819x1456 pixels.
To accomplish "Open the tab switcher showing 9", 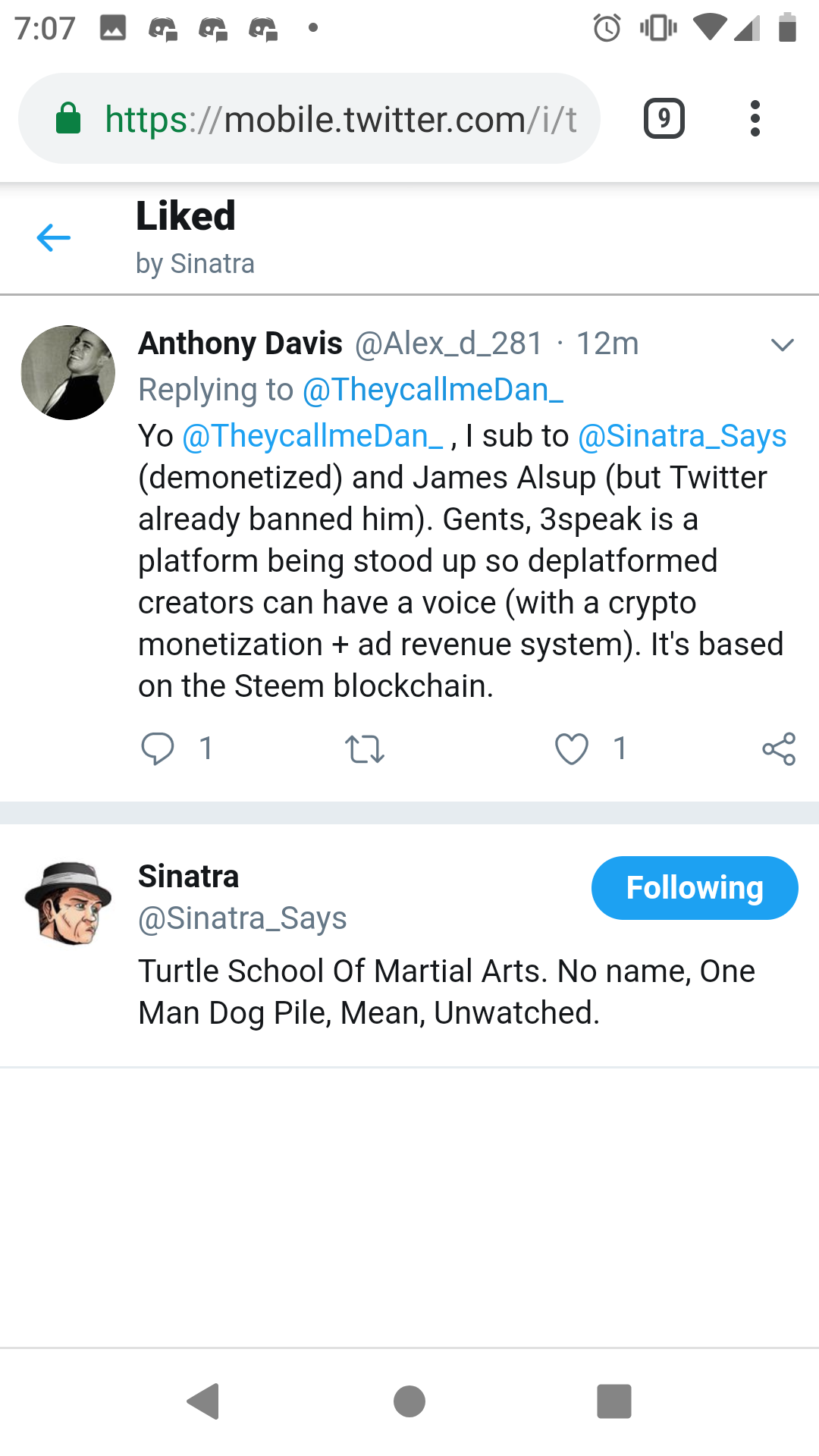I will click(664, 118).
